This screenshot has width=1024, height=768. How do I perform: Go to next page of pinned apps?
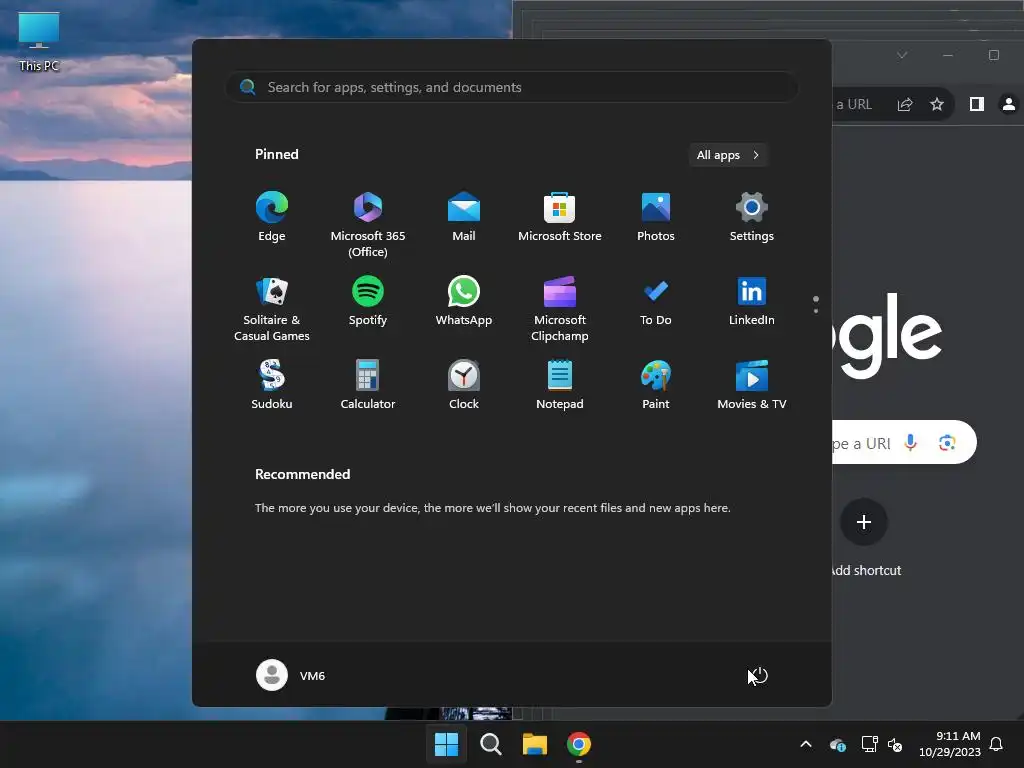tap(816, 310)
